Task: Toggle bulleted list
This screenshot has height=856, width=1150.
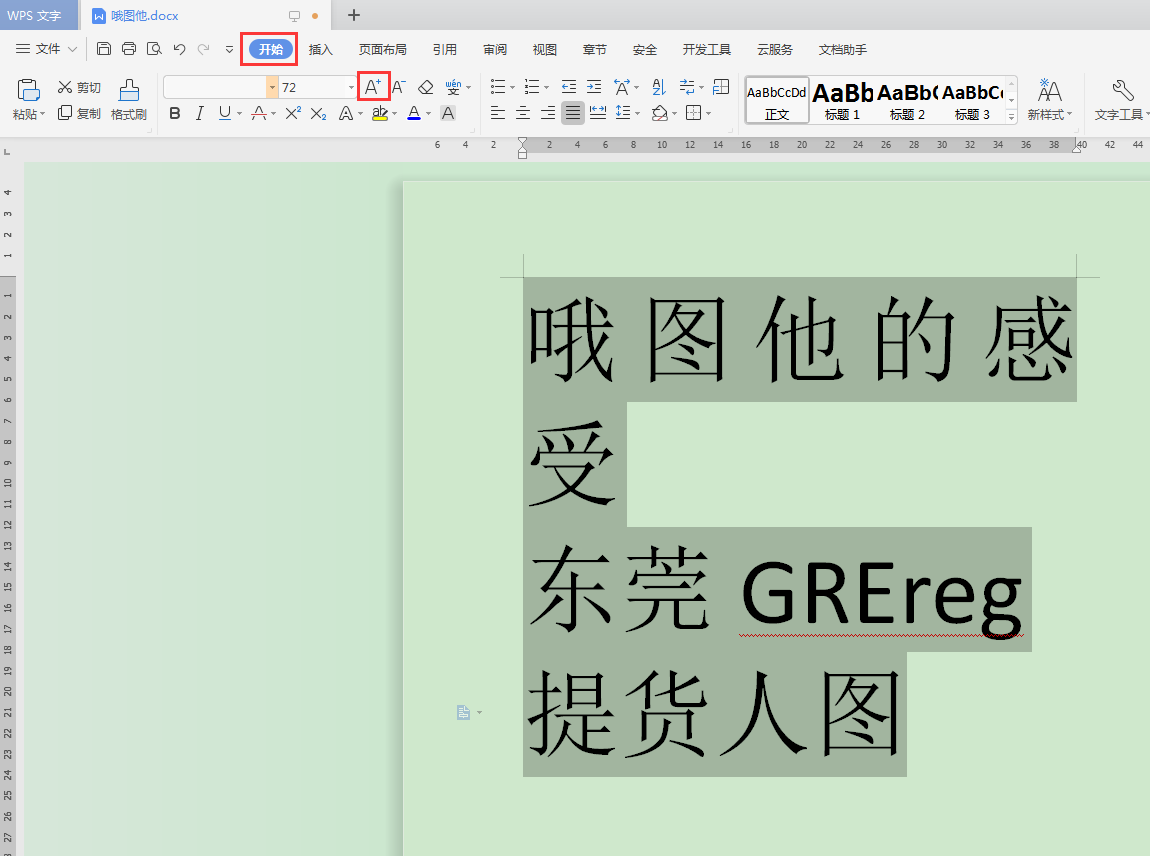Action: [x=498, y=87]
